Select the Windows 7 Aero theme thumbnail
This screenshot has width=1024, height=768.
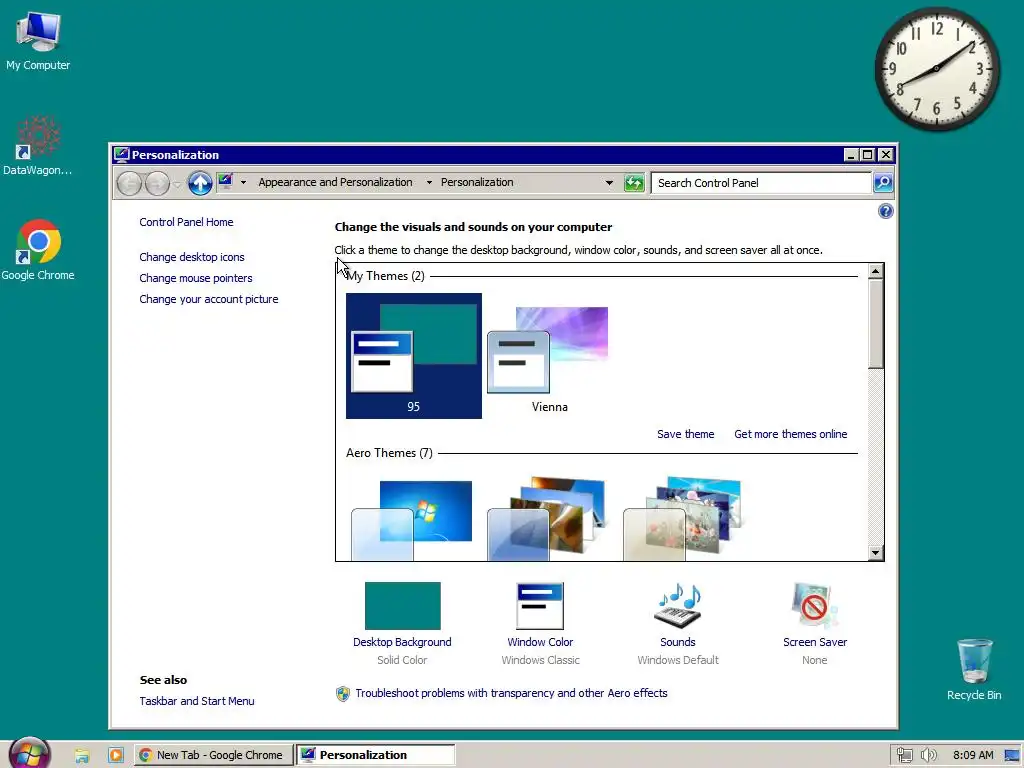coord(413,519)
